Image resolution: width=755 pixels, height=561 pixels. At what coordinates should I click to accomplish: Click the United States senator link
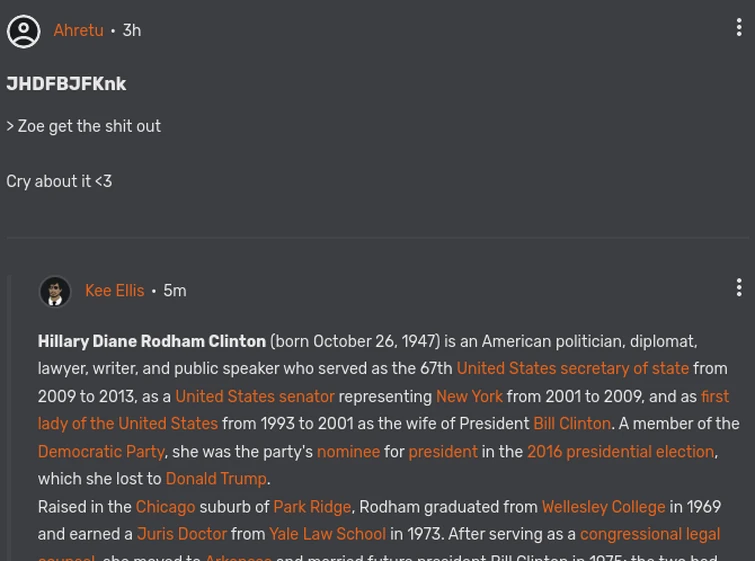tap(254, 397)
